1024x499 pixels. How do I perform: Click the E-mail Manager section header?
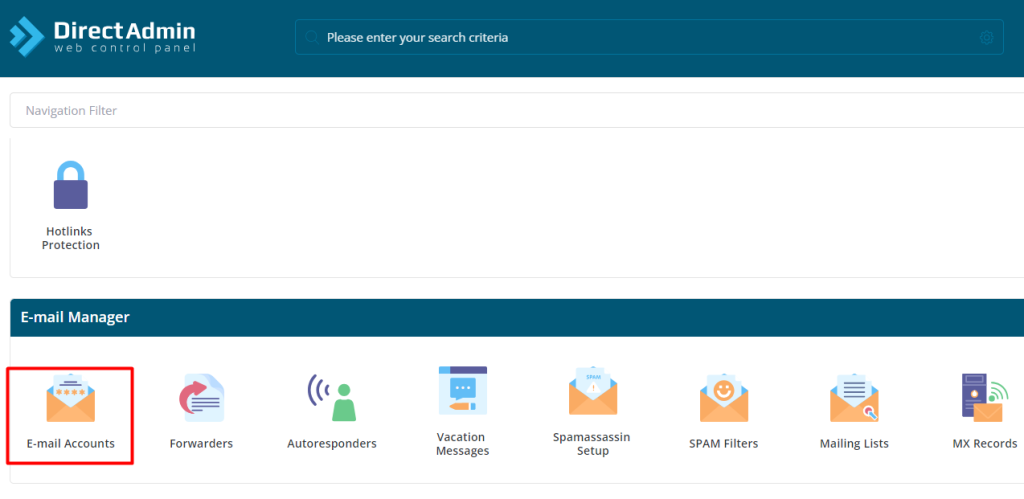pos(75,317)
